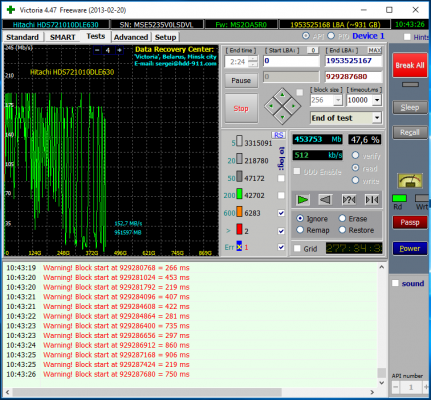Click the butterfly seek ▶|◀ icon
Screen dimensions: 431x400
[x=372, y=200]
